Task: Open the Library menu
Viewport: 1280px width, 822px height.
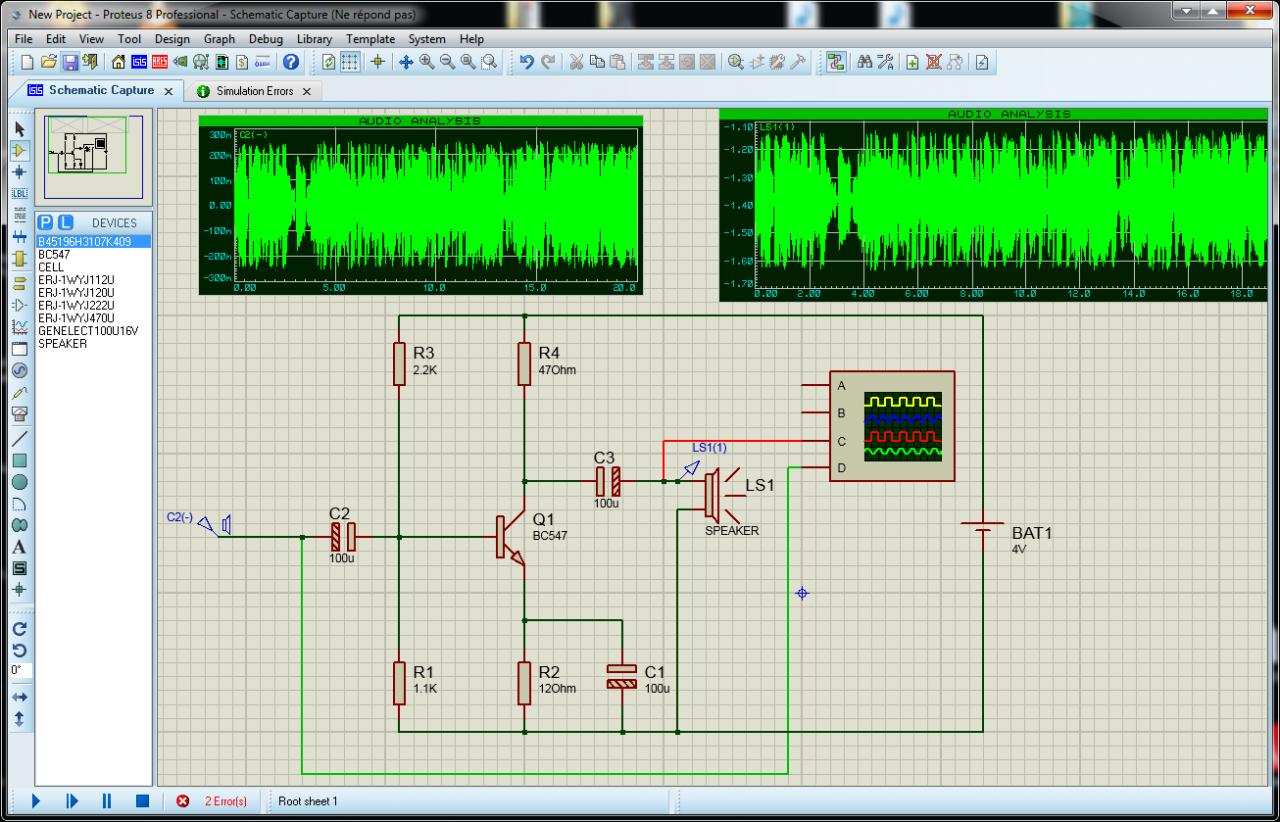Action: 314,39
